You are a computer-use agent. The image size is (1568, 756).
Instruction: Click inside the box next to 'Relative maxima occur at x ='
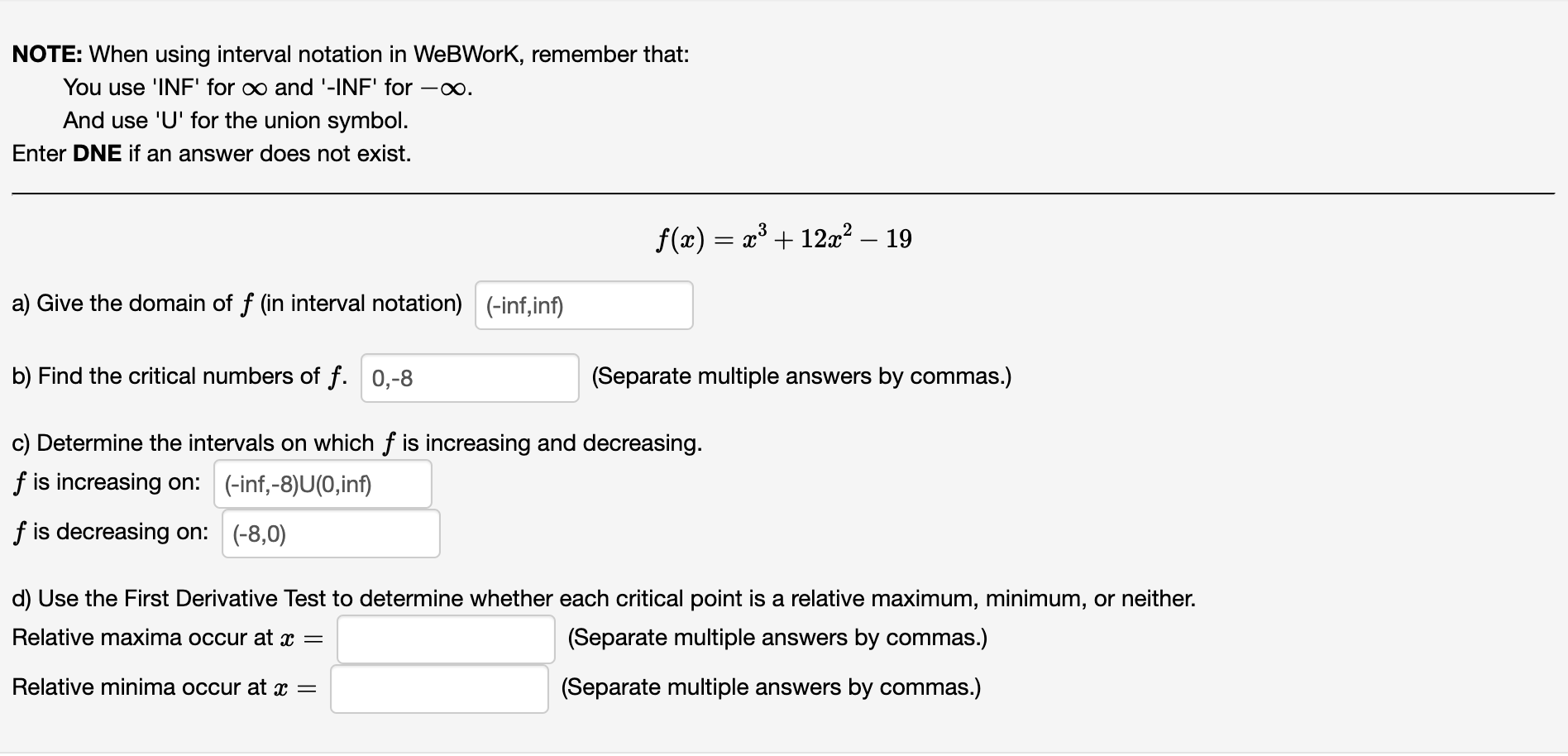pos(445,639)
